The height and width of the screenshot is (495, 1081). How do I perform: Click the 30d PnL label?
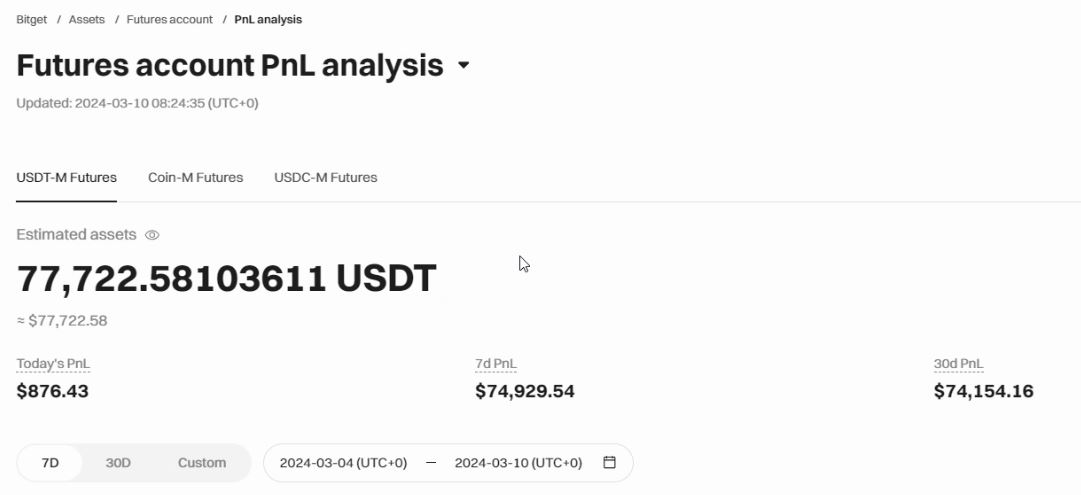tap(958, 364)
